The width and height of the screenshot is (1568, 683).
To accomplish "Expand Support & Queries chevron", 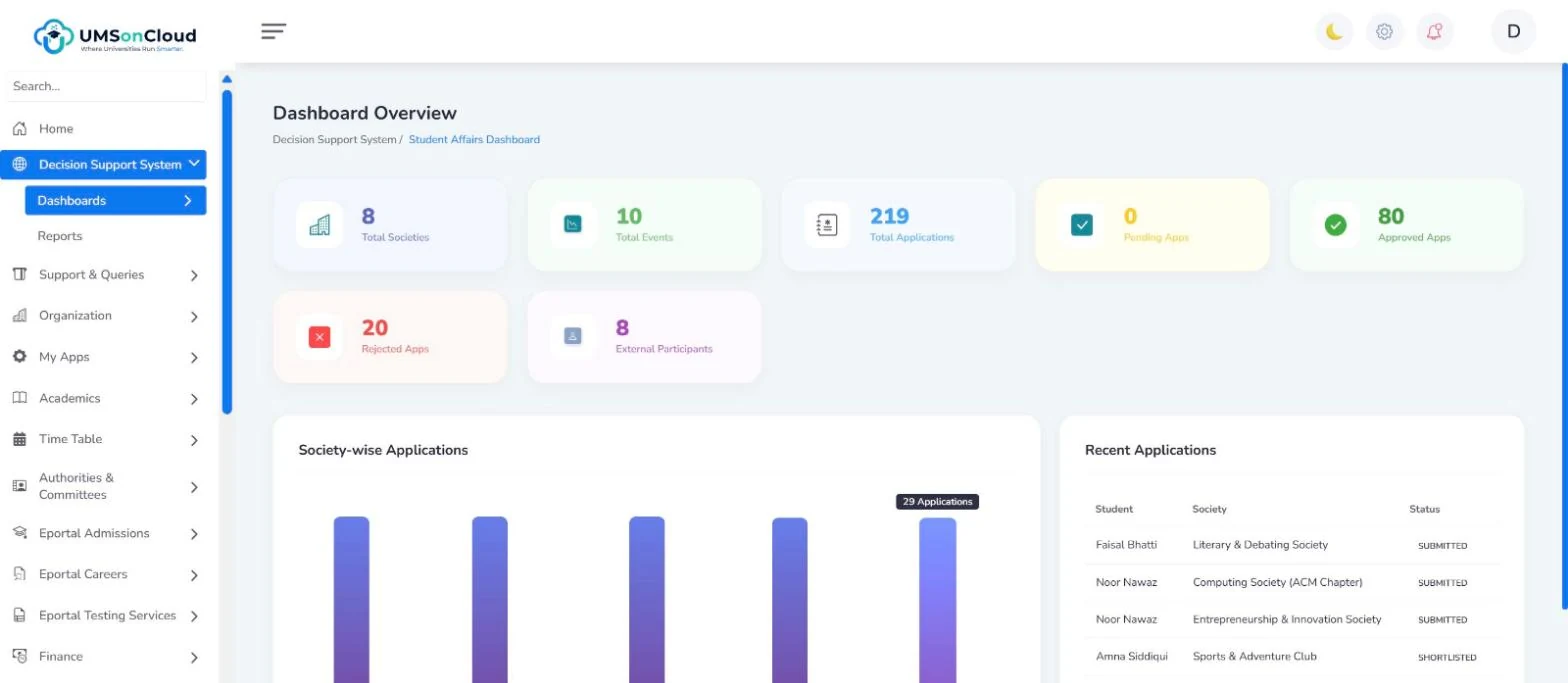I will [x=194, y=276].
